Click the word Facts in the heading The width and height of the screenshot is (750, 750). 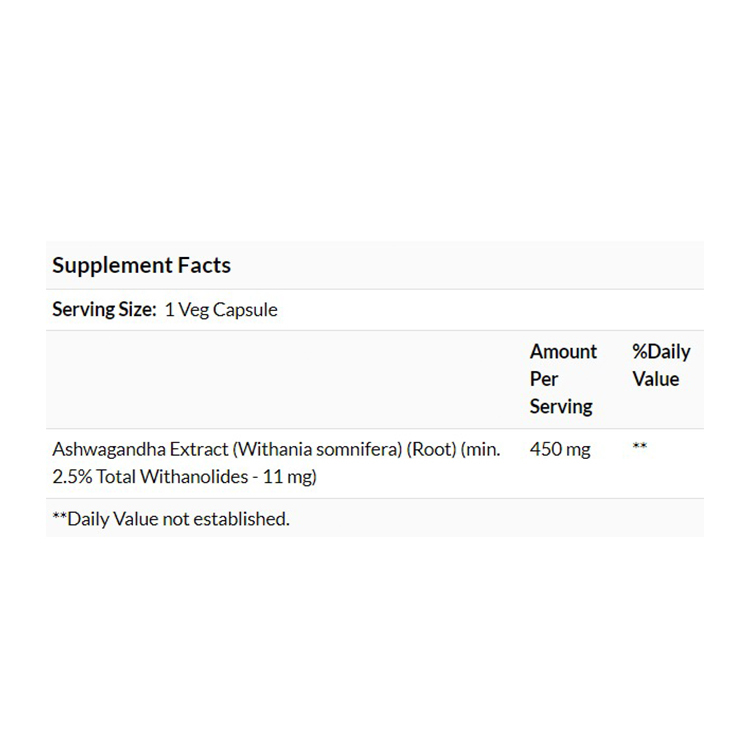click(x=204, y=266)
